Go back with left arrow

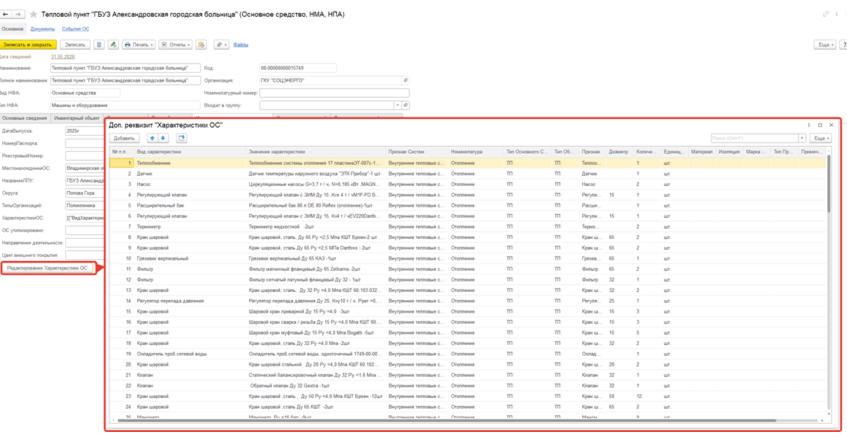[5, 14]
